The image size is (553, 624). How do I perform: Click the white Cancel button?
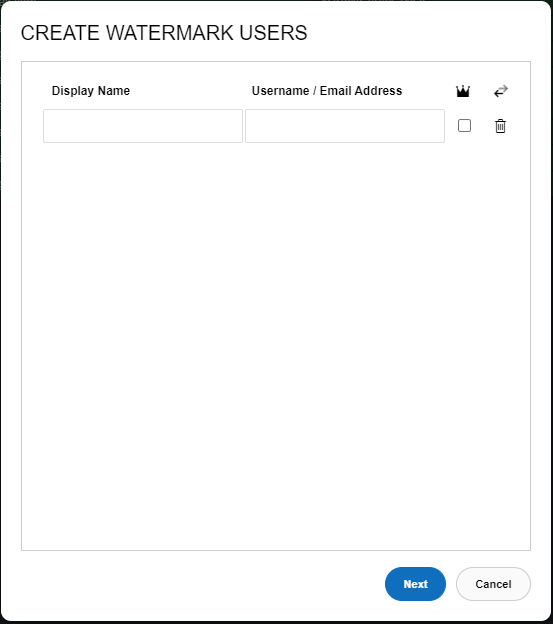pyautogui.click(x=493, y=584)
